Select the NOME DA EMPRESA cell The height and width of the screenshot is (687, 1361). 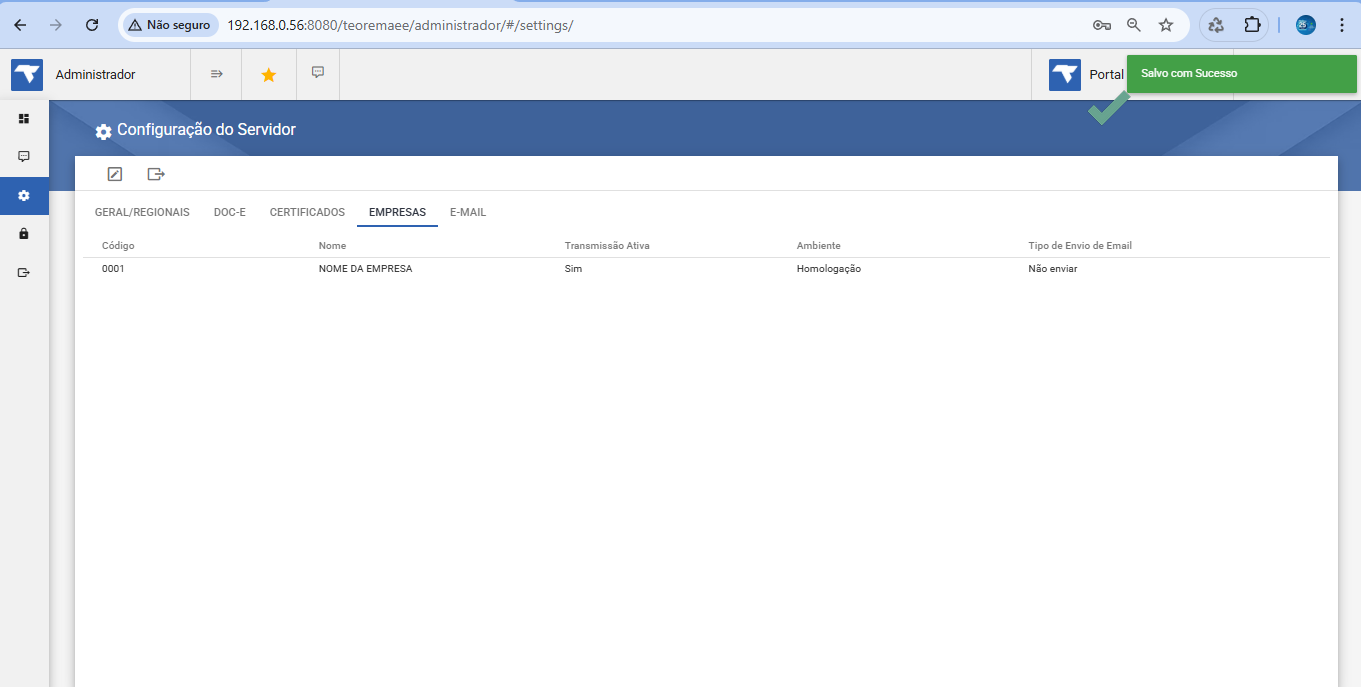tap(365, 269)
